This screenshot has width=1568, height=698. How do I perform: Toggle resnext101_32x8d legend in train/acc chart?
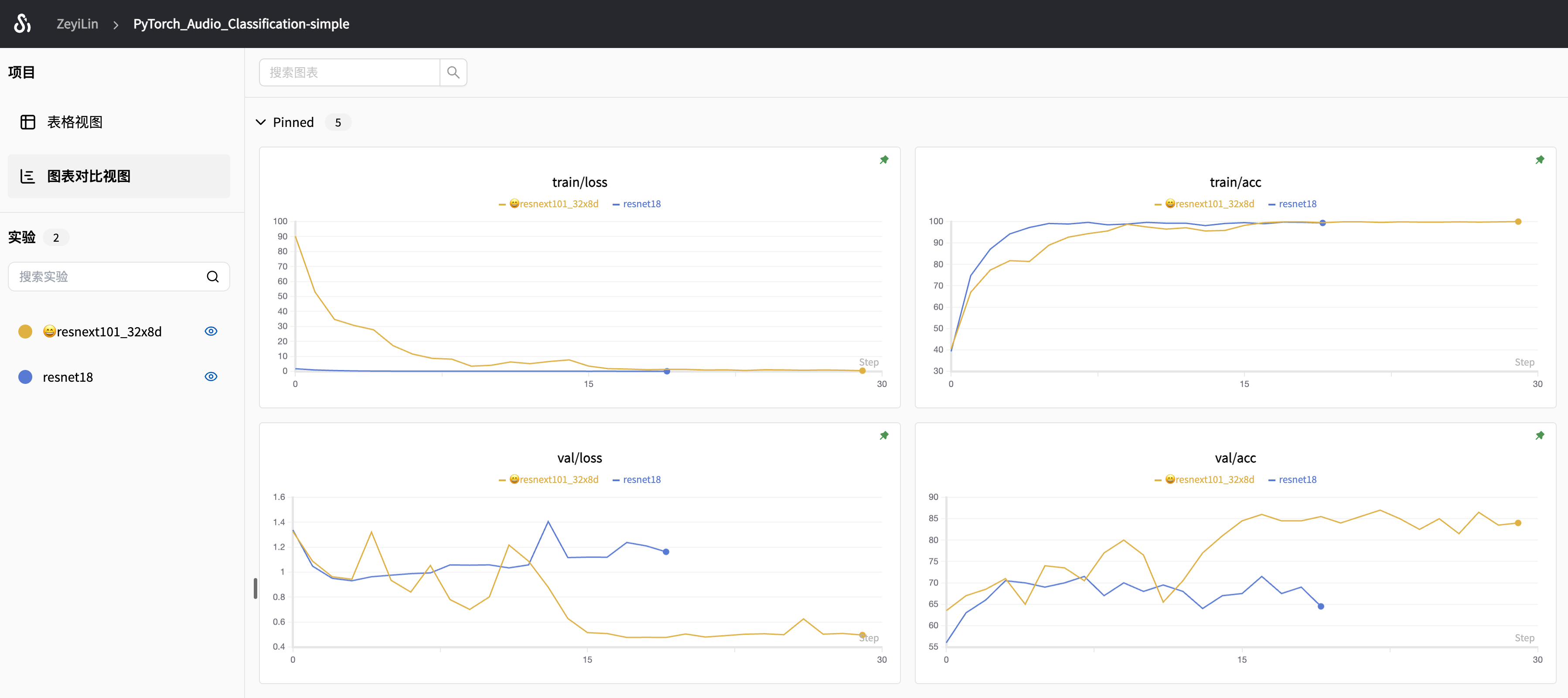pos(1204,204)
